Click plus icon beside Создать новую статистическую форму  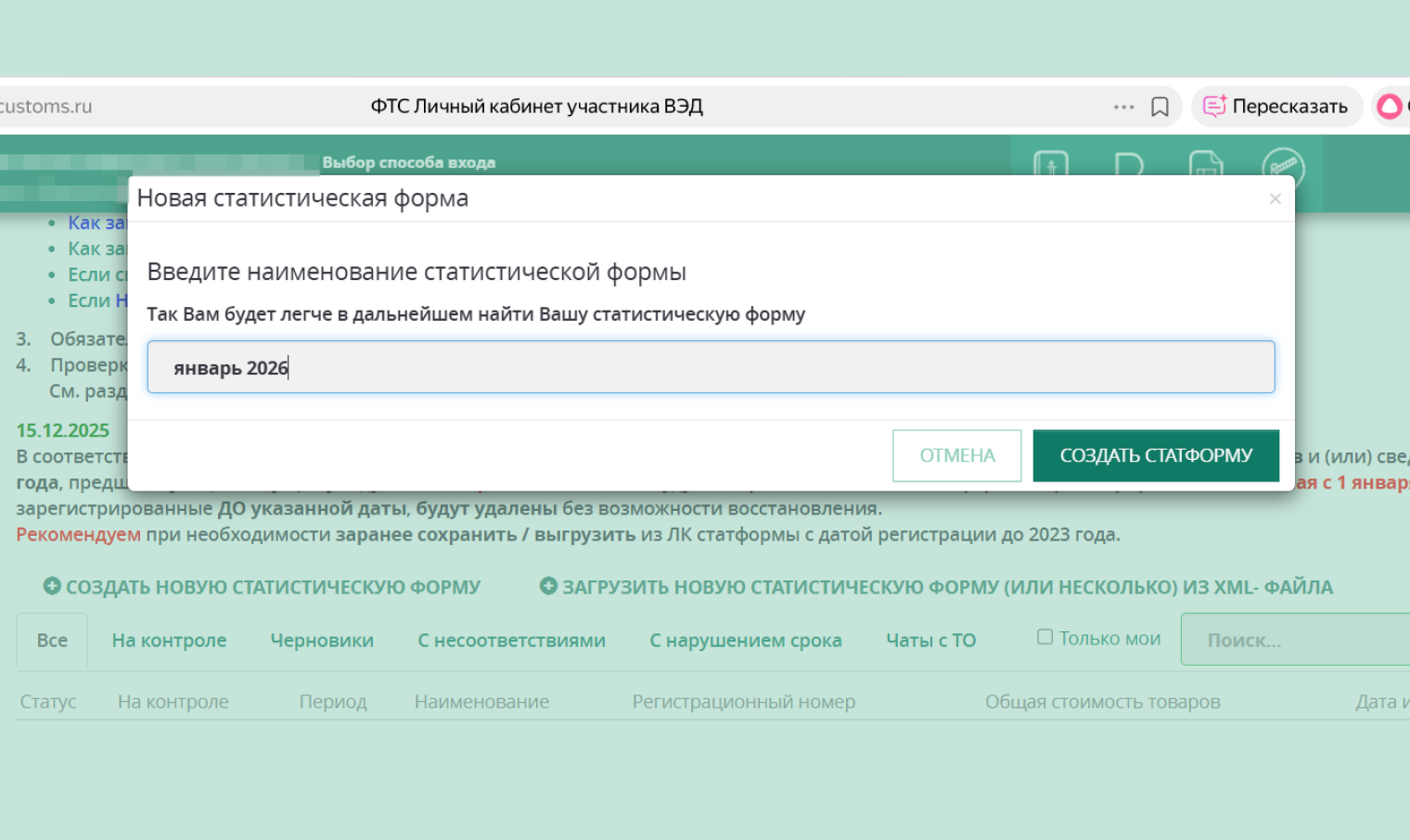tap(52, 586)
